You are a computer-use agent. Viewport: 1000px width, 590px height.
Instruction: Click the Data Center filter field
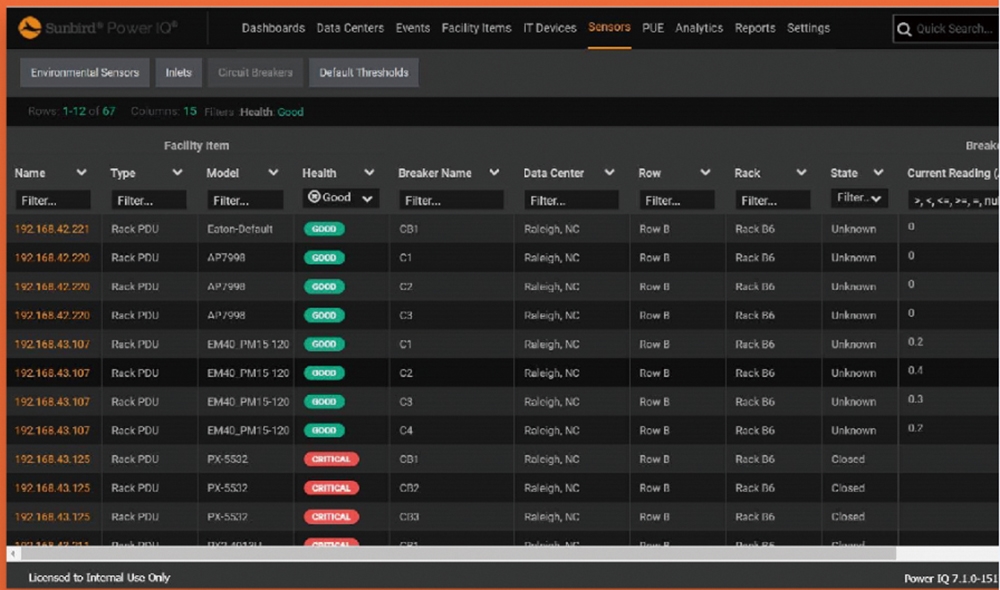point(571,200)
